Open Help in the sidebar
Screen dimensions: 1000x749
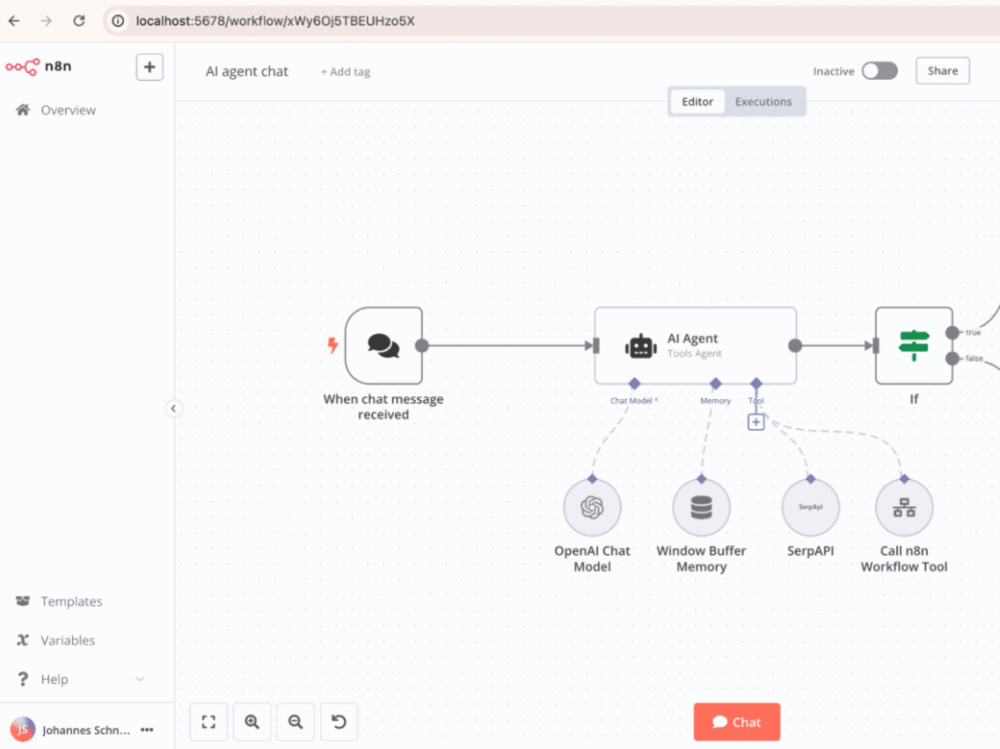(54, 679)
